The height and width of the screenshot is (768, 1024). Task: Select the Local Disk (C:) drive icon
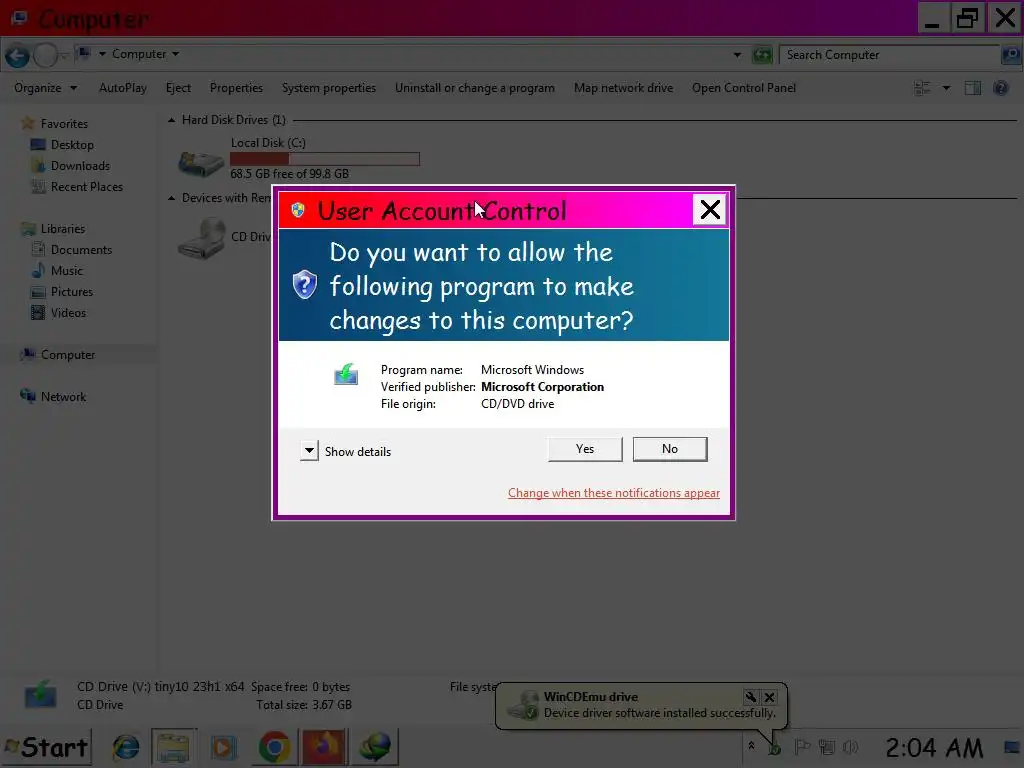pyautogui.click(x=201, y=163)
